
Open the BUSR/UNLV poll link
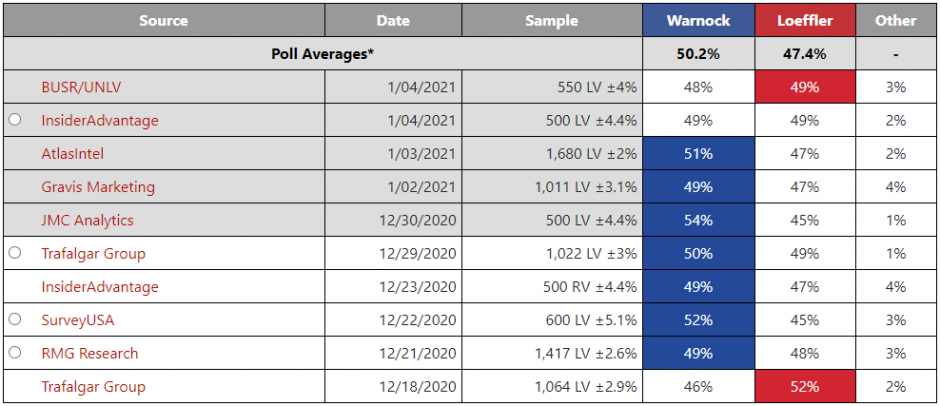coord(83,87)
